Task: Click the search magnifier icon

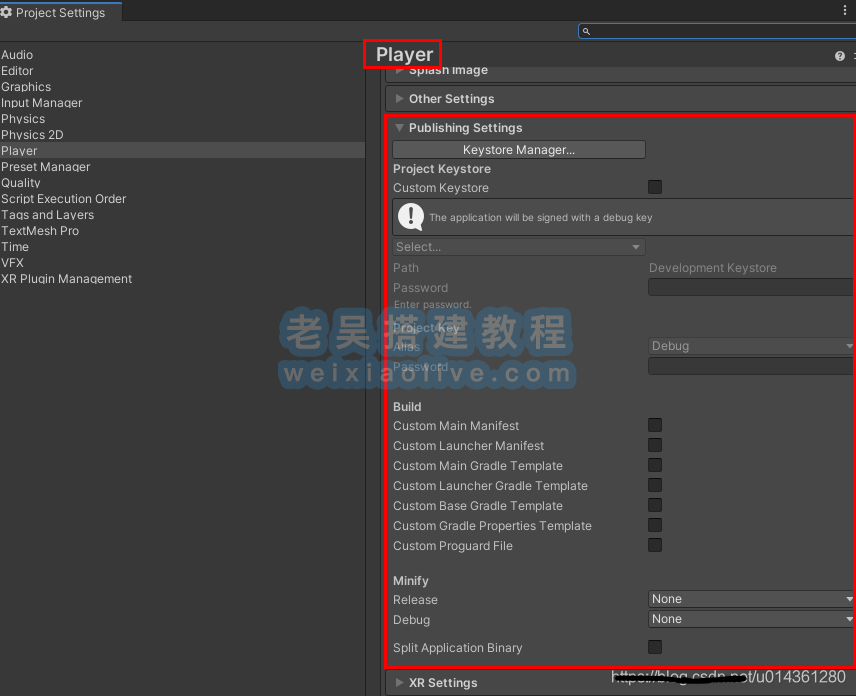Action: (586, 31)
